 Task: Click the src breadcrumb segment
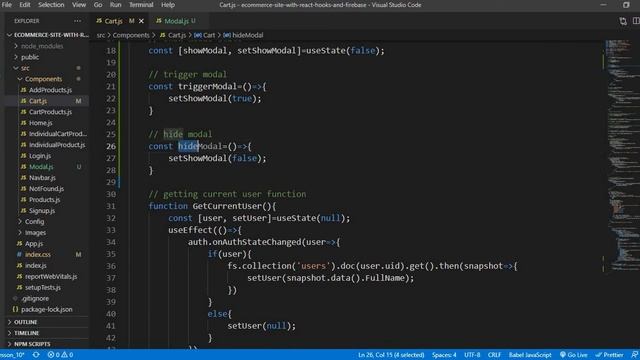point(101,36)
